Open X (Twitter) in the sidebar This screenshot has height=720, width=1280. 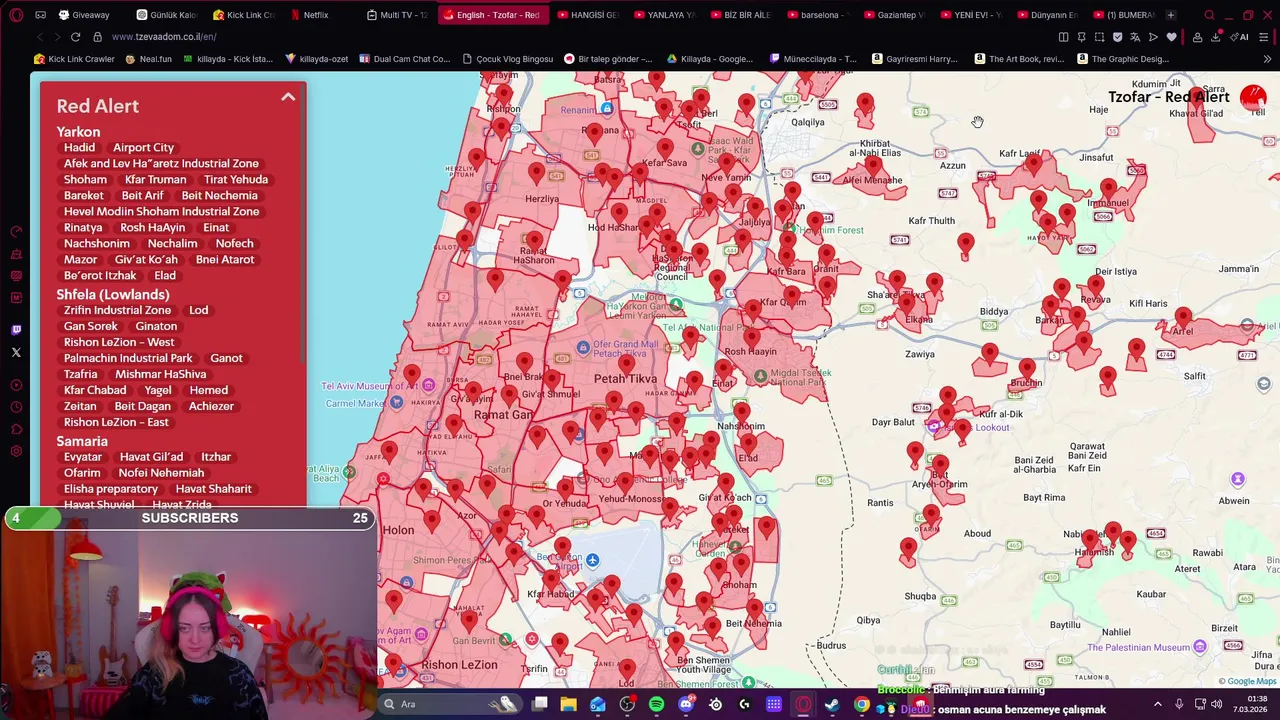16,352
